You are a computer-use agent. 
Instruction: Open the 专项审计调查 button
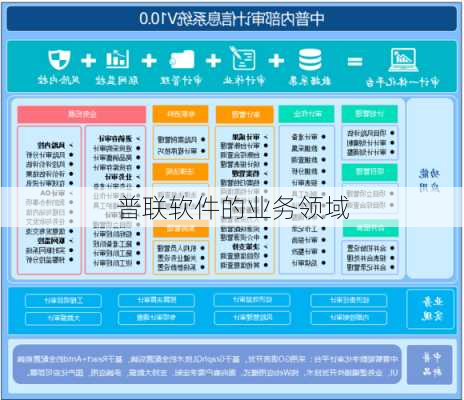point(156,318)
